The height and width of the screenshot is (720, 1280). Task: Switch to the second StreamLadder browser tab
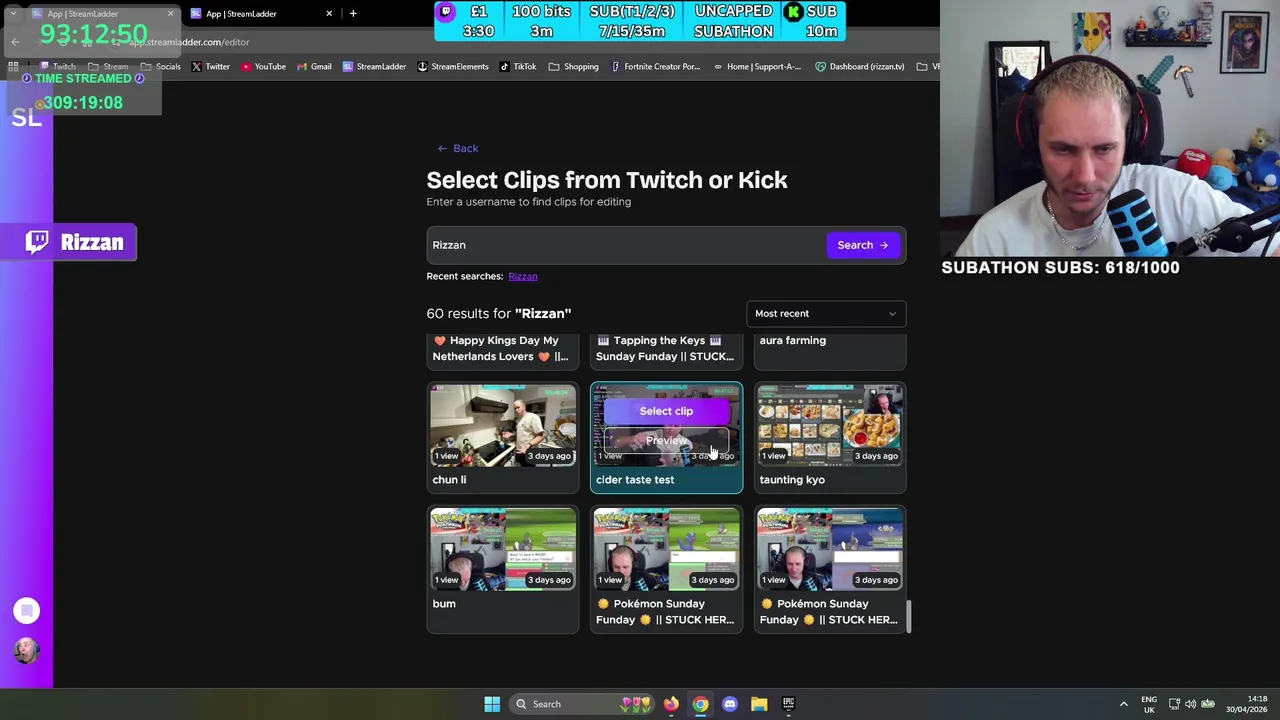tap(262, 14)
